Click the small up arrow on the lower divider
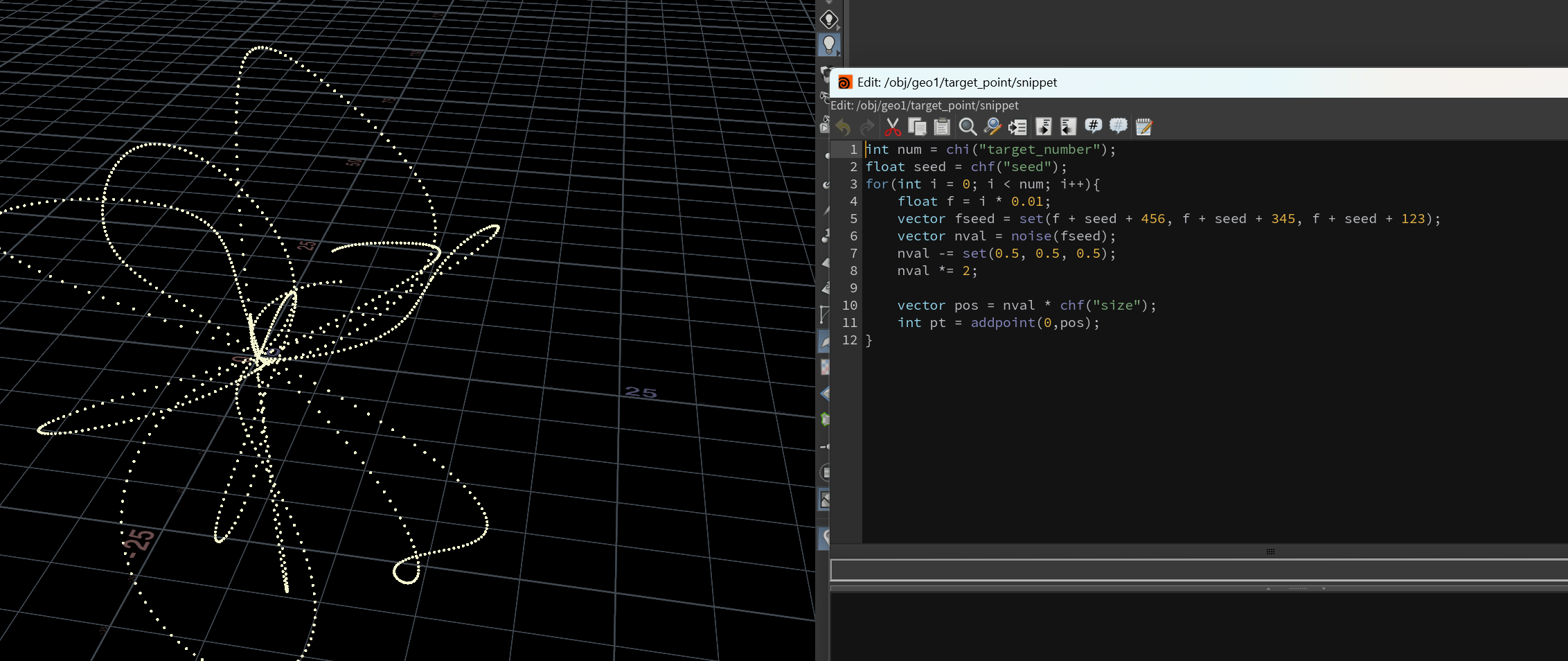The width and height of the screenshot is (1568, 661). (1268, 588)
